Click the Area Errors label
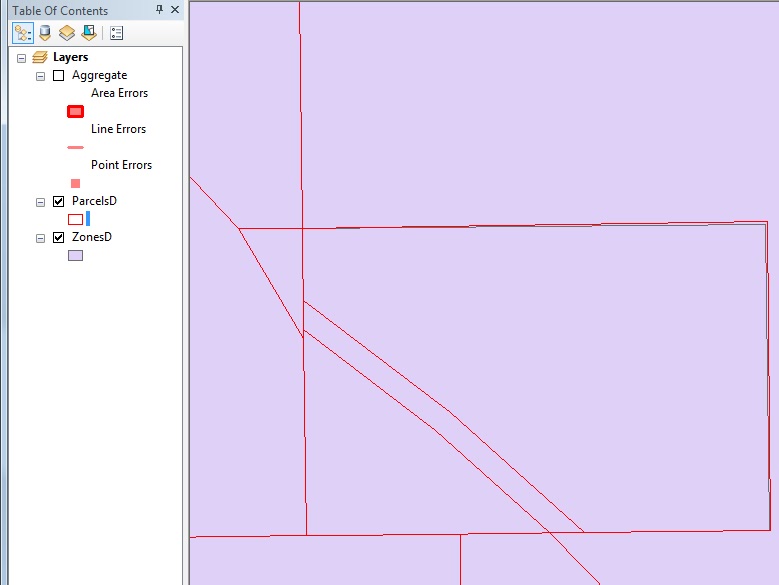 (119, 93)
